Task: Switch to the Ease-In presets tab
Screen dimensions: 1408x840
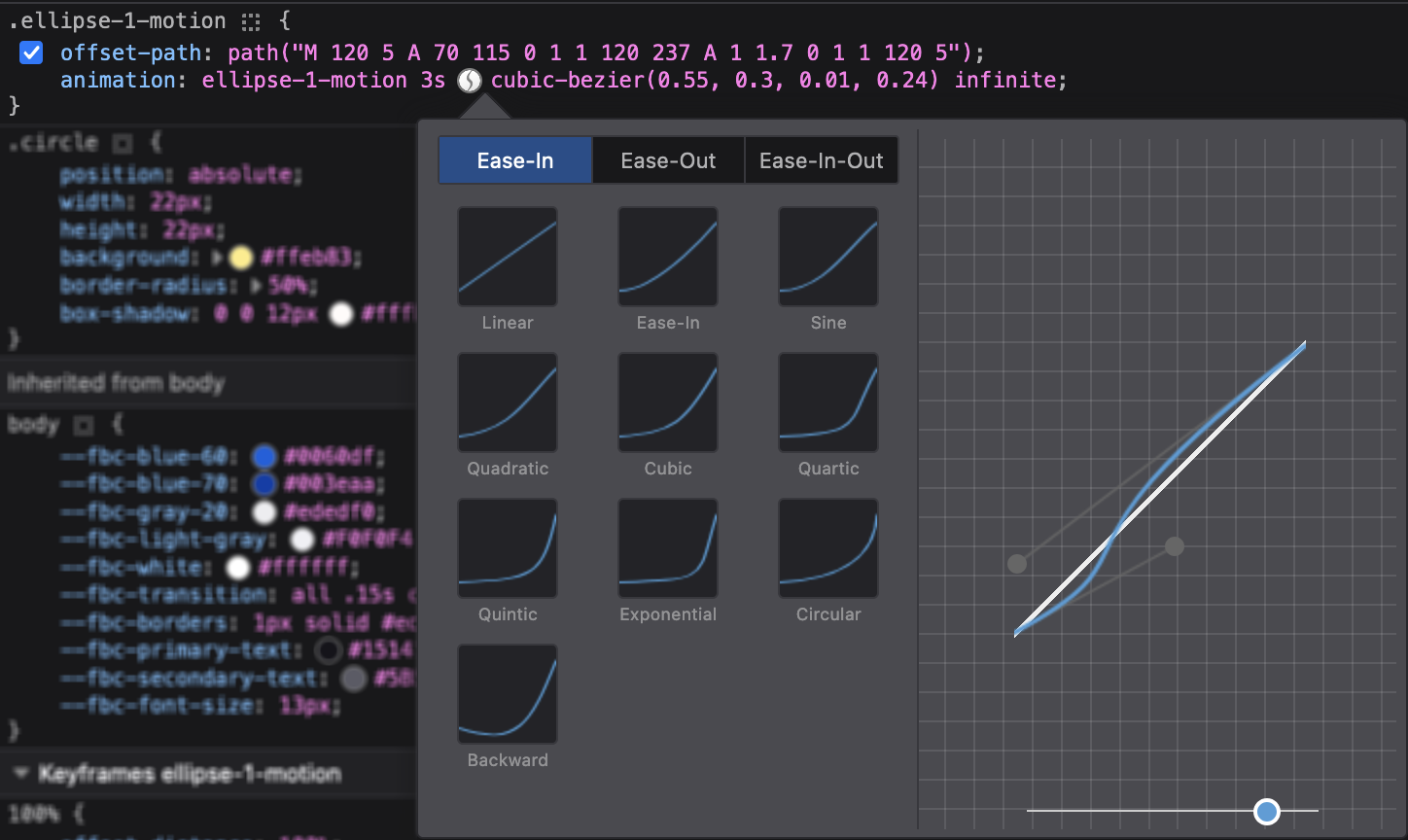Action: coord(515,160)
